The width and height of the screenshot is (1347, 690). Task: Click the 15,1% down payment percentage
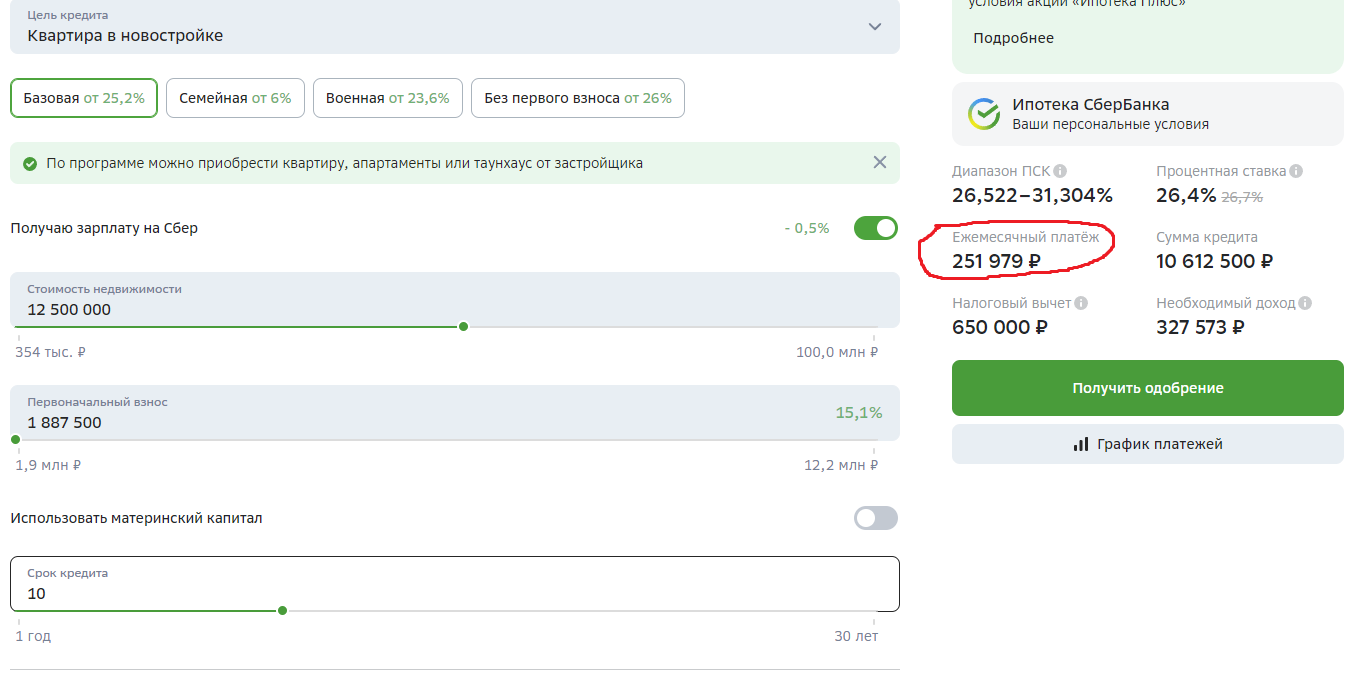(859, 413)
